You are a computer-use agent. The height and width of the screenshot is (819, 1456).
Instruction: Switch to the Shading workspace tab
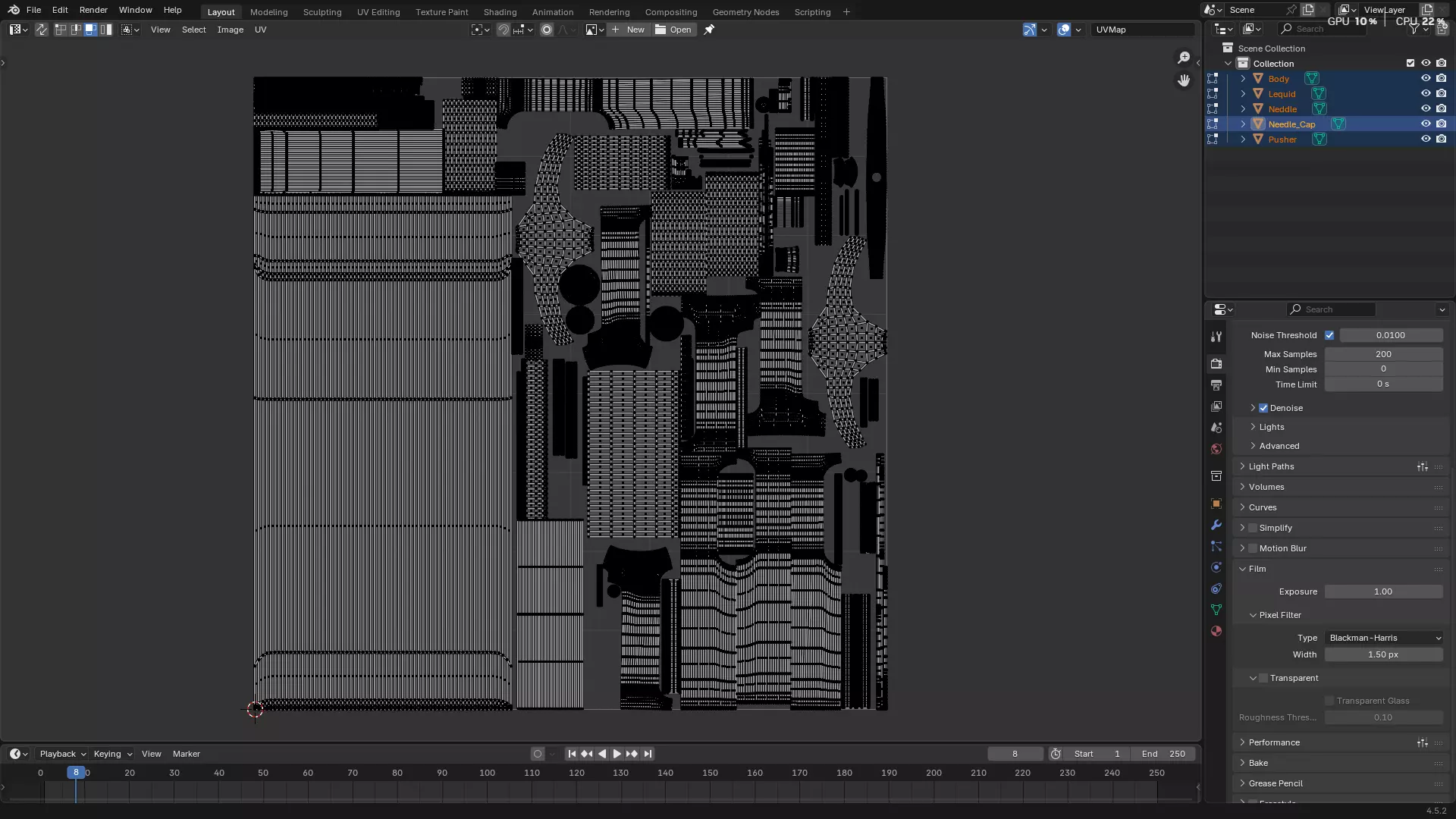point(500,12)
